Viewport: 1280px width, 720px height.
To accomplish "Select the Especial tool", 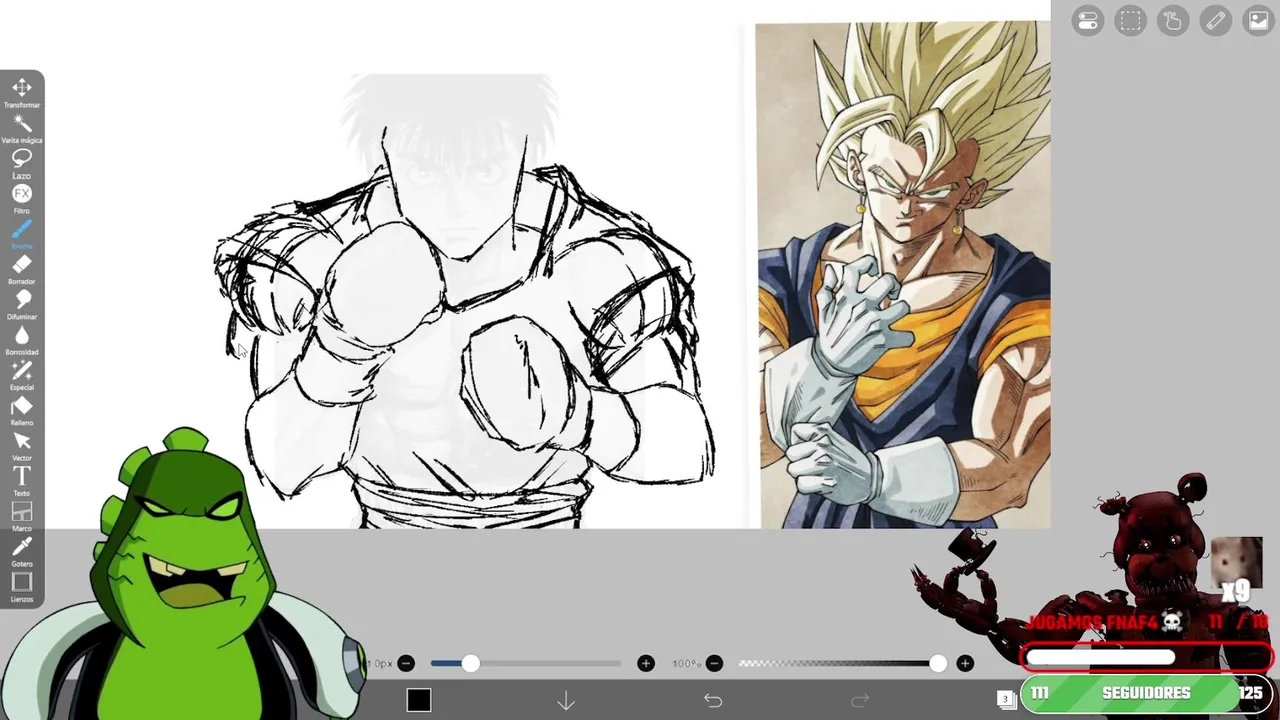I will (22, 375).
